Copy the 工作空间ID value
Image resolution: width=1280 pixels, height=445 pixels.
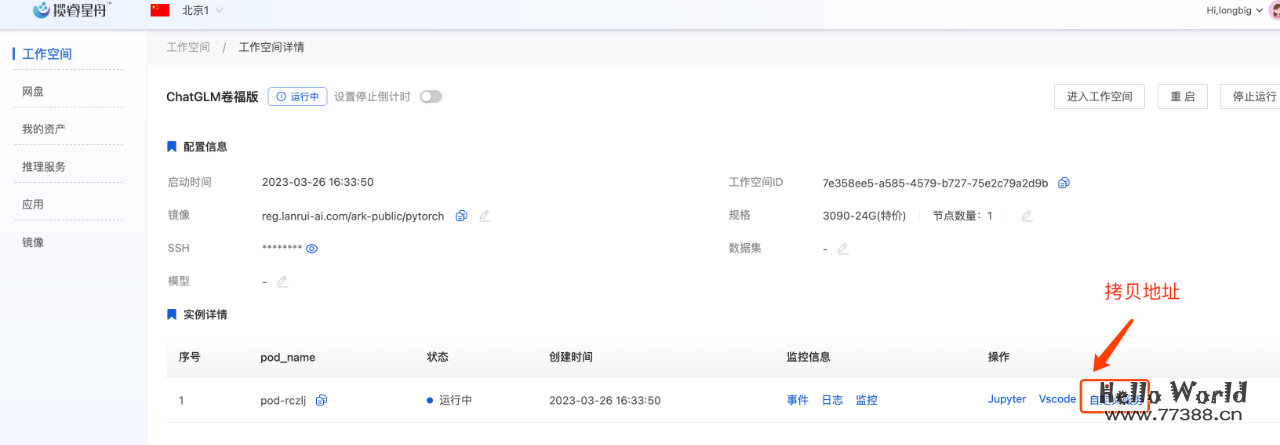[1064, 183]
